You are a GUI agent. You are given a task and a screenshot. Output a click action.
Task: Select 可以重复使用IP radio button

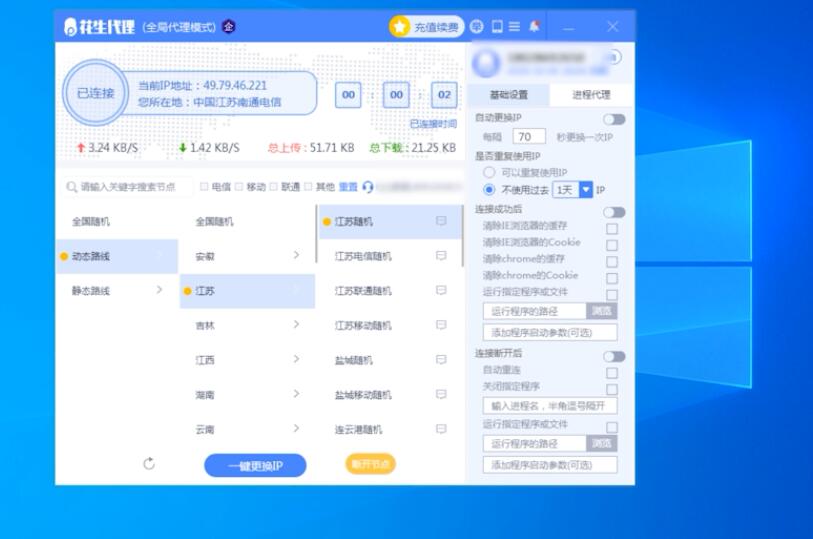tap(489, 172)
